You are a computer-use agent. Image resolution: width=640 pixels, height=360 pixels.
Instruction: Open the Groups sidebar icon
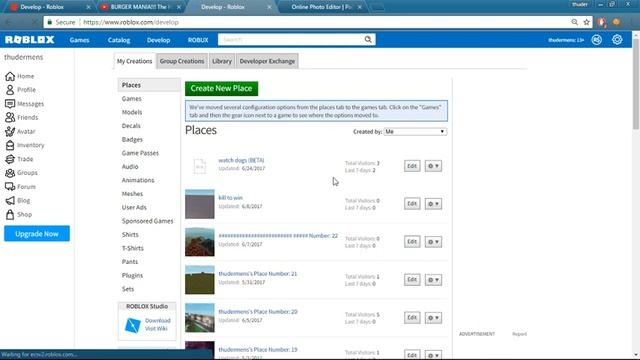click(x=10, y=173)
